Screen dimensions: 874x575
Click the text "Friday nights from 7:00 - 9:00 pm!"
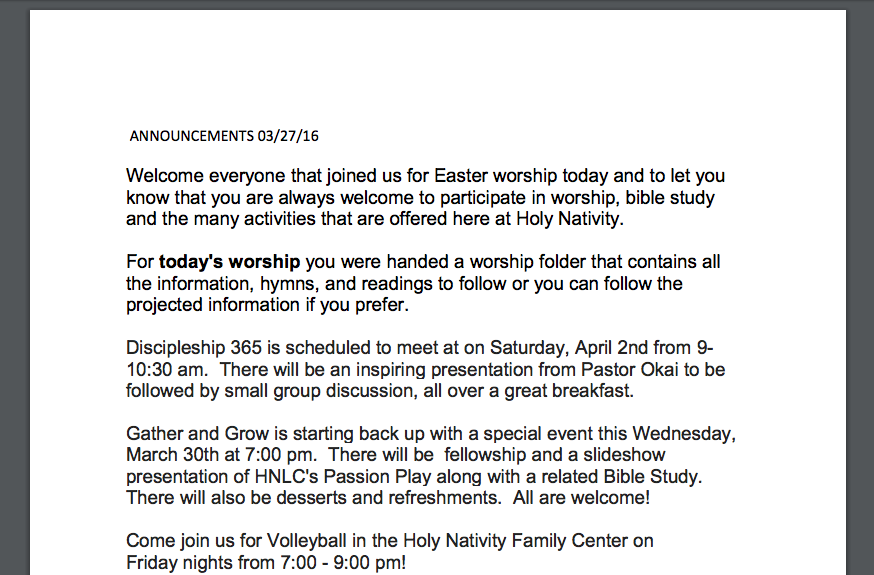pyautogui.click(x=266, y=562)
